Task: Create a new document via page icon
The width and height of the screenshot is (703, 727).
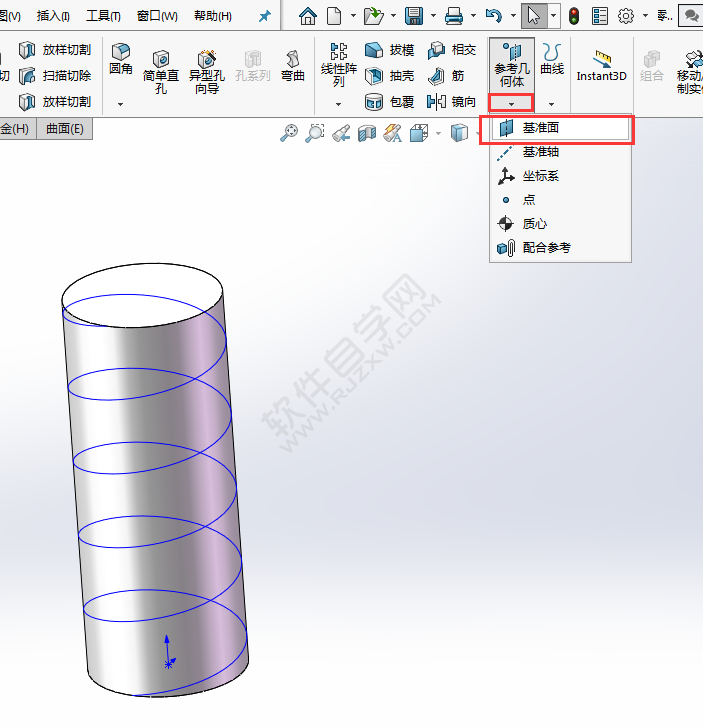Action: click(334, 16)
